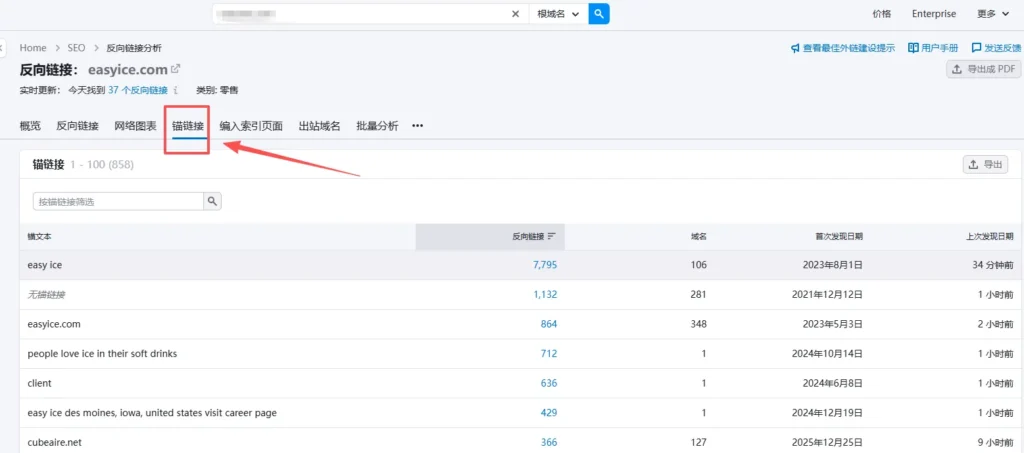Screen dimensions: 1024x453
Task: Open 636 backlinks for client
Action: pyautogui.click(x=549, y=383)
